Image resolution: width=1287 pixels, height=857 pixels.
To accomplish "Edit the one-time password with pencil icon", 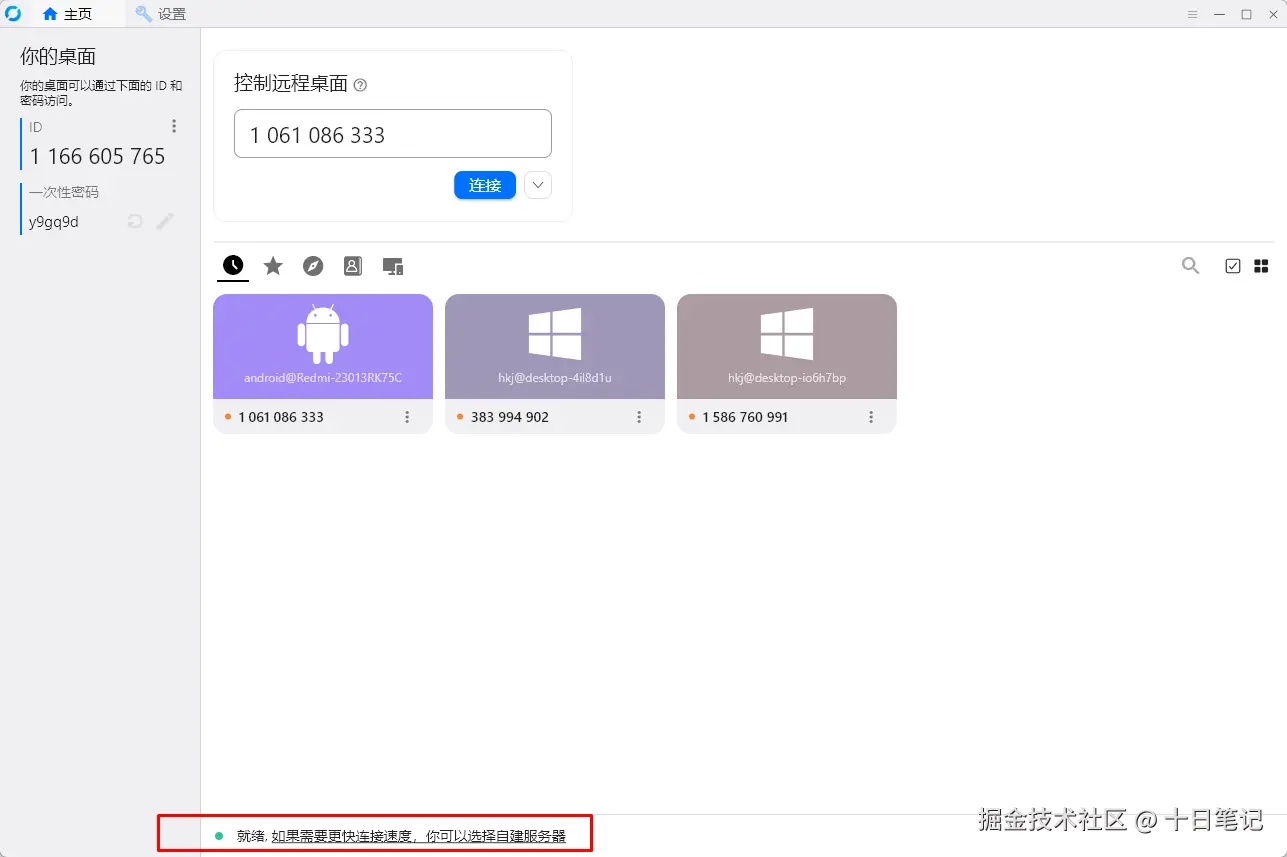I will tap(165, 221).
